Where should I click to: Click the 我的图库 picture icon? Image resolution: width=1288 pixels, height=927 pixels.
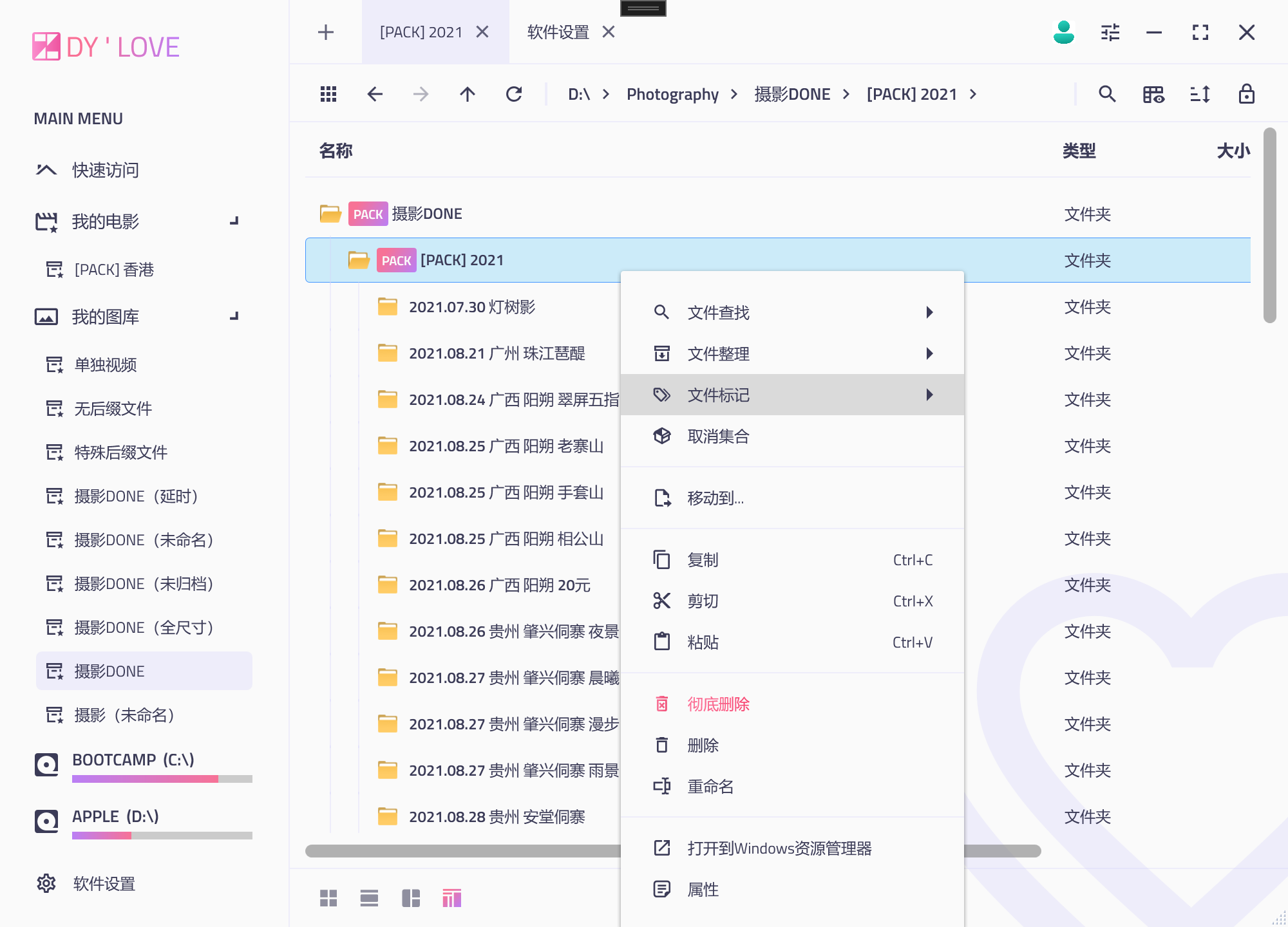coord(46,317)
